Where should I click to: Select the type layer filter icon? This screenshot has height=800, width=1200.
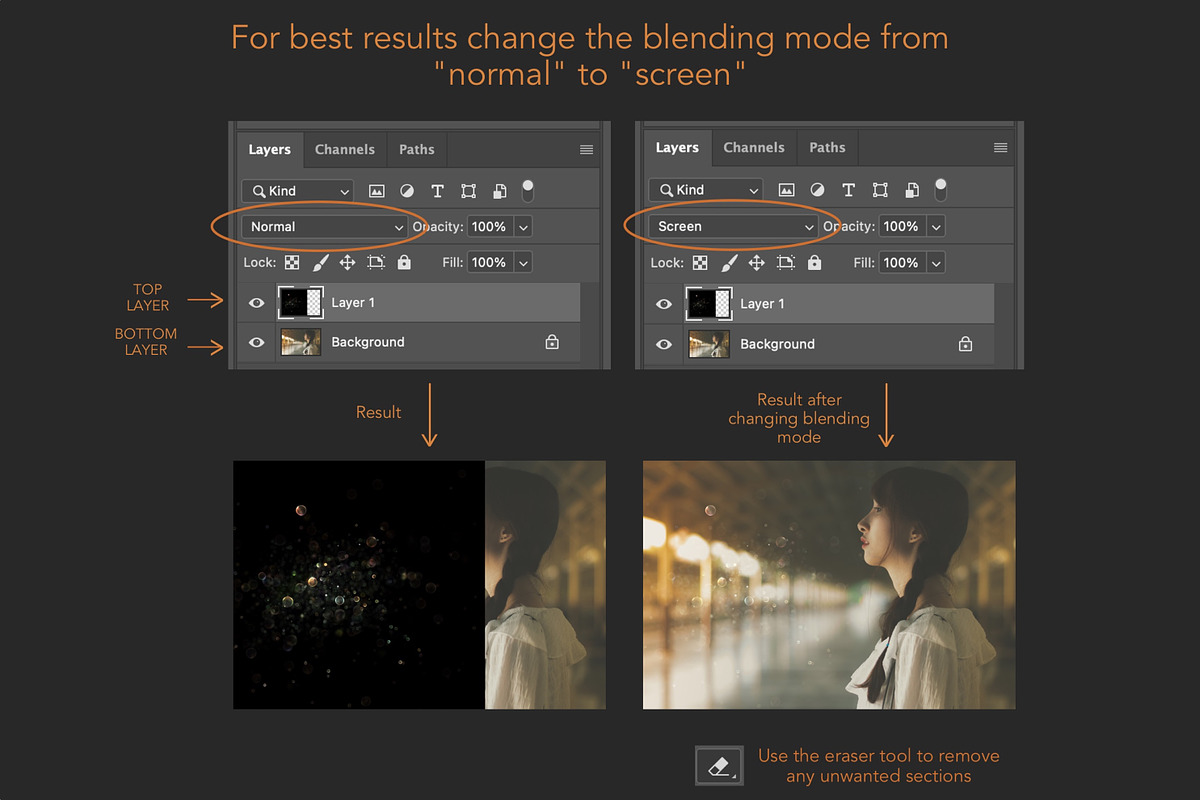coord(437,190)
